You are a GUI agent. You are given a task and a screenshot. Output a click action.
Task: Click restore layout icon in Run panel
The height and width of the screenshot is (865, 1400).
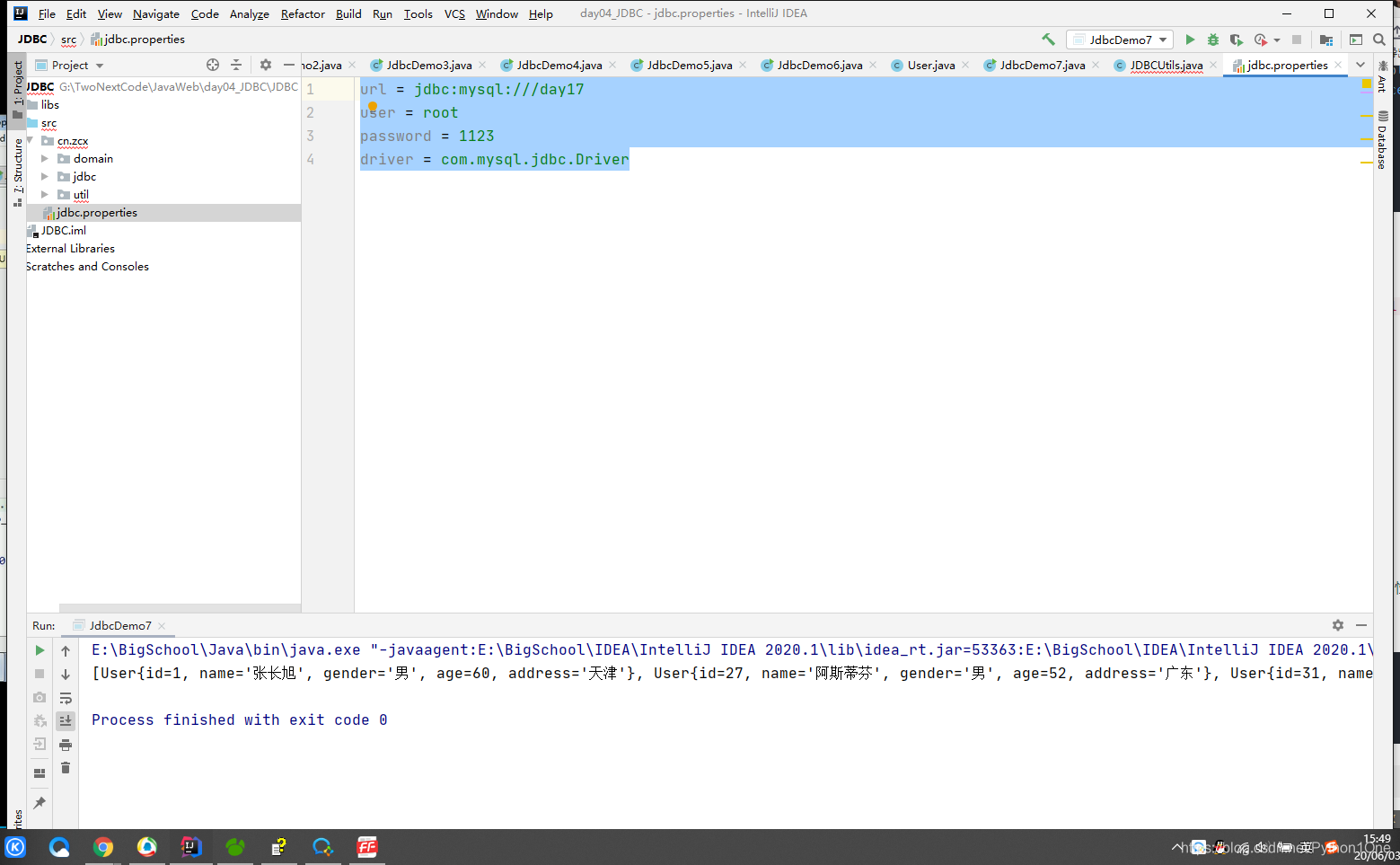click(40, 773)
